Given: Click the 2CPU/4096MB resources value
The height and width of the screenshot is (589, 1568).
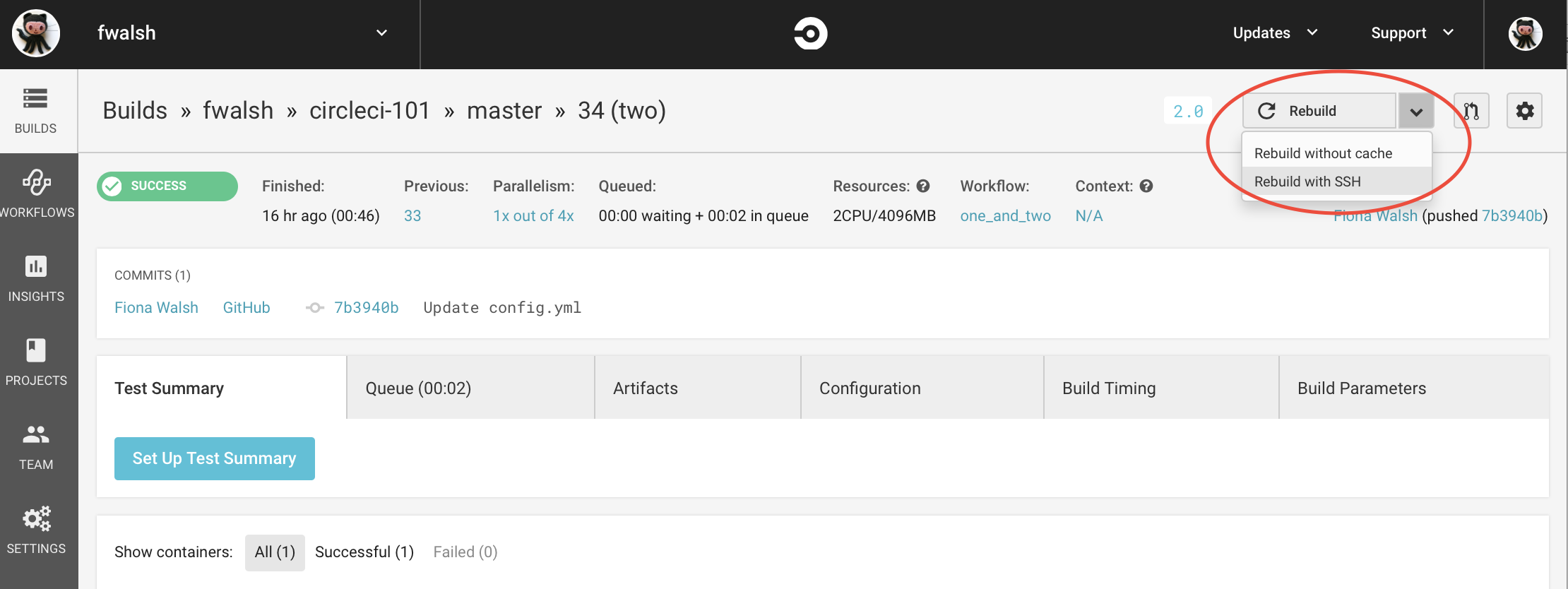Looking at the screenshot, I should pos(884,216).
